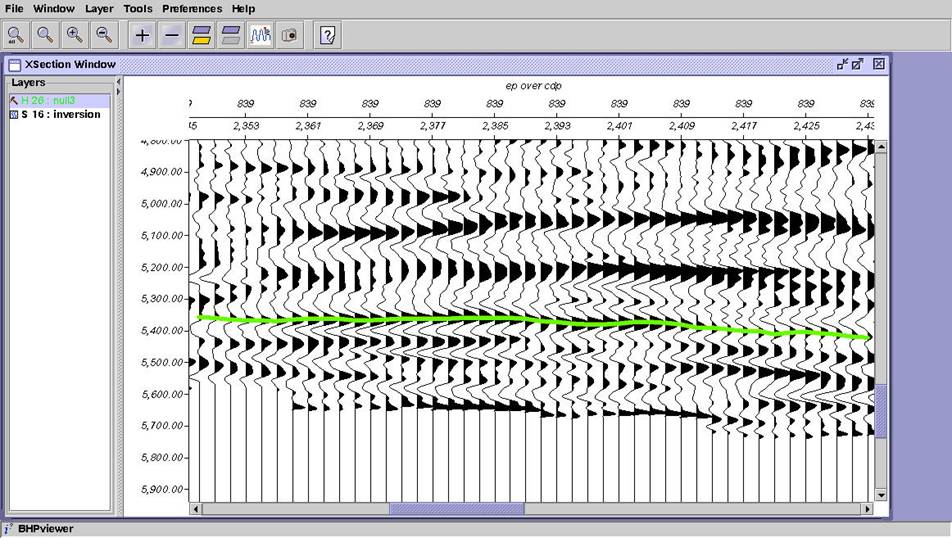Click the 2,425 cdp axis label
This screenshot has height=538, width=952.
(806, 126)
